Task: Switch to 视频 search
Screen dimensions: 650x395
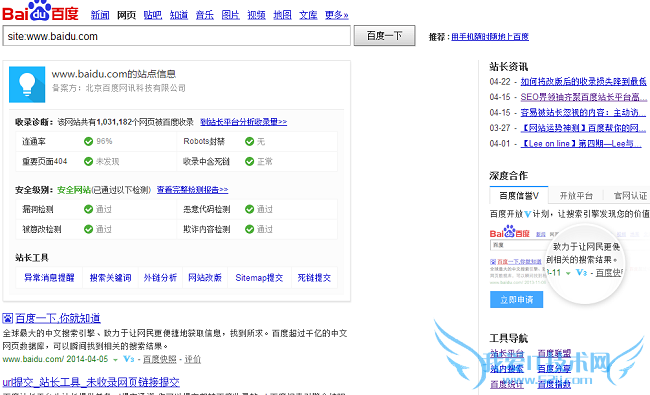Action: tap(257, 15)
